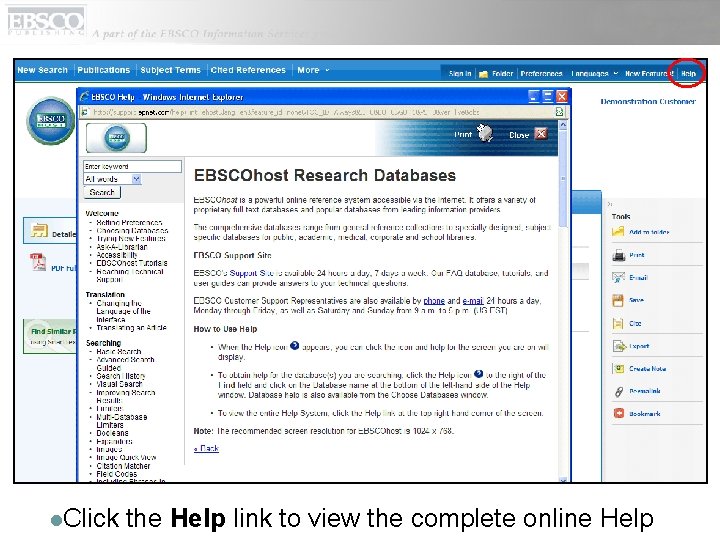Image resolution: width=720 pixels, height=540 pixels.
Task: Click the printer icon in Help window
Action: click(485, 133)
